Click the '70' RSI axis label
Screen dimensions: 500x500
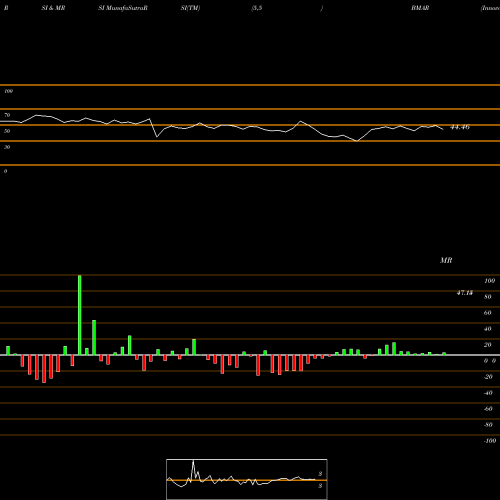(x=7, y=115)
